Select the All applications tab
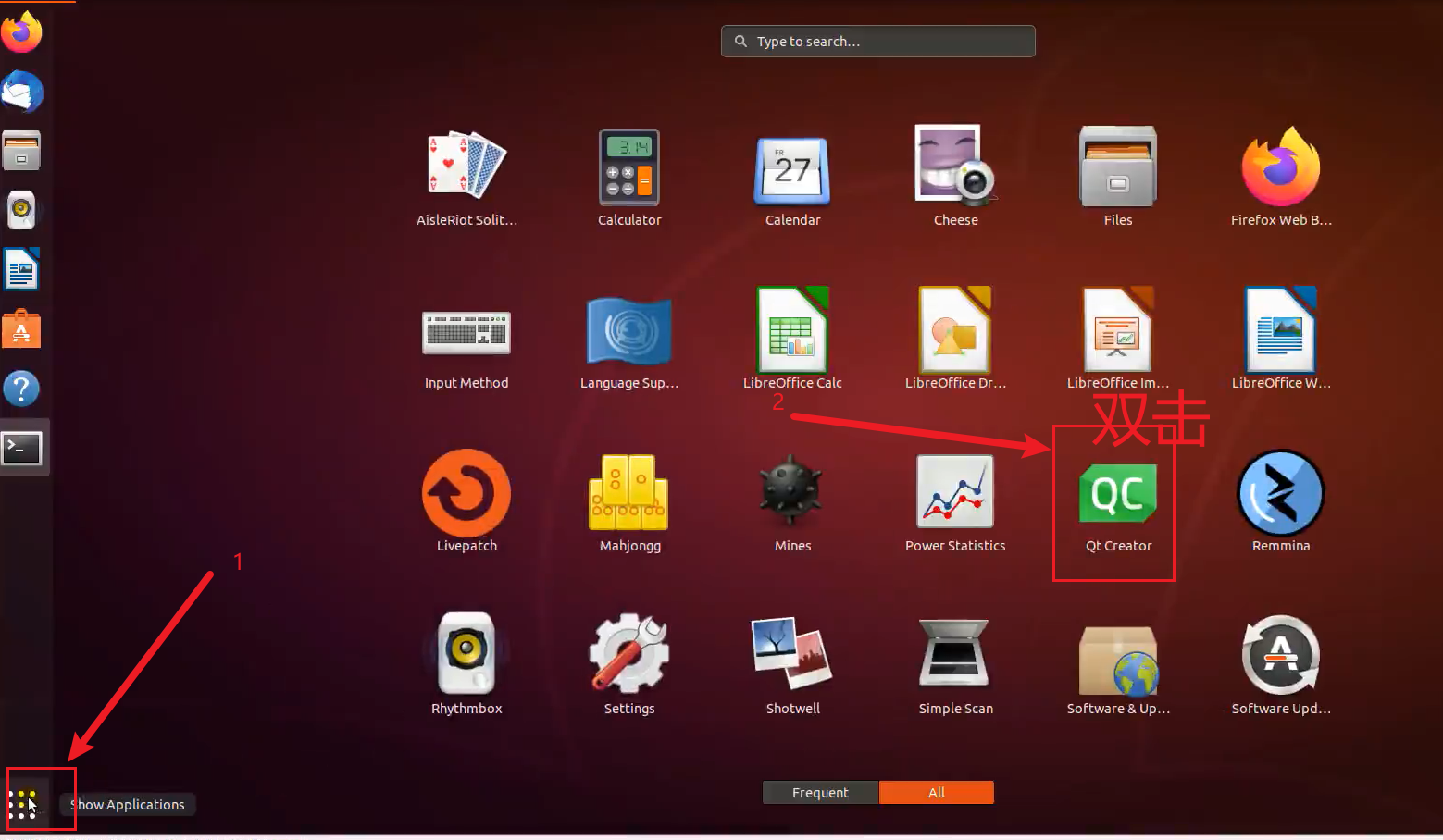The image size is (1443, 840). pos(937,793)
